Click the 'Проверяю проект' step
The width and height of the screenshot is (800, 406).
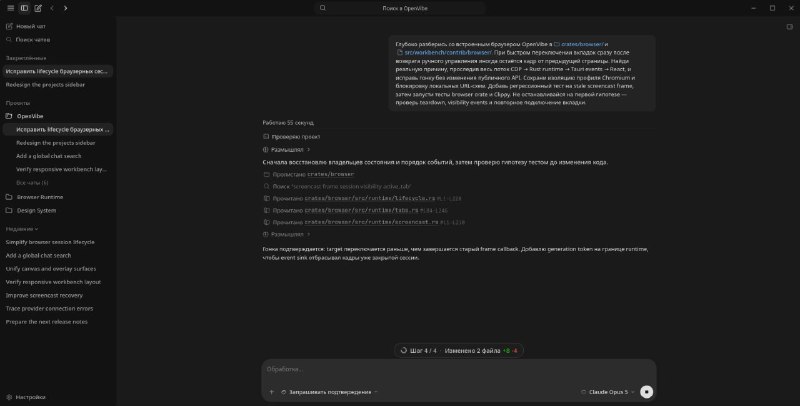tap(292, 137)
